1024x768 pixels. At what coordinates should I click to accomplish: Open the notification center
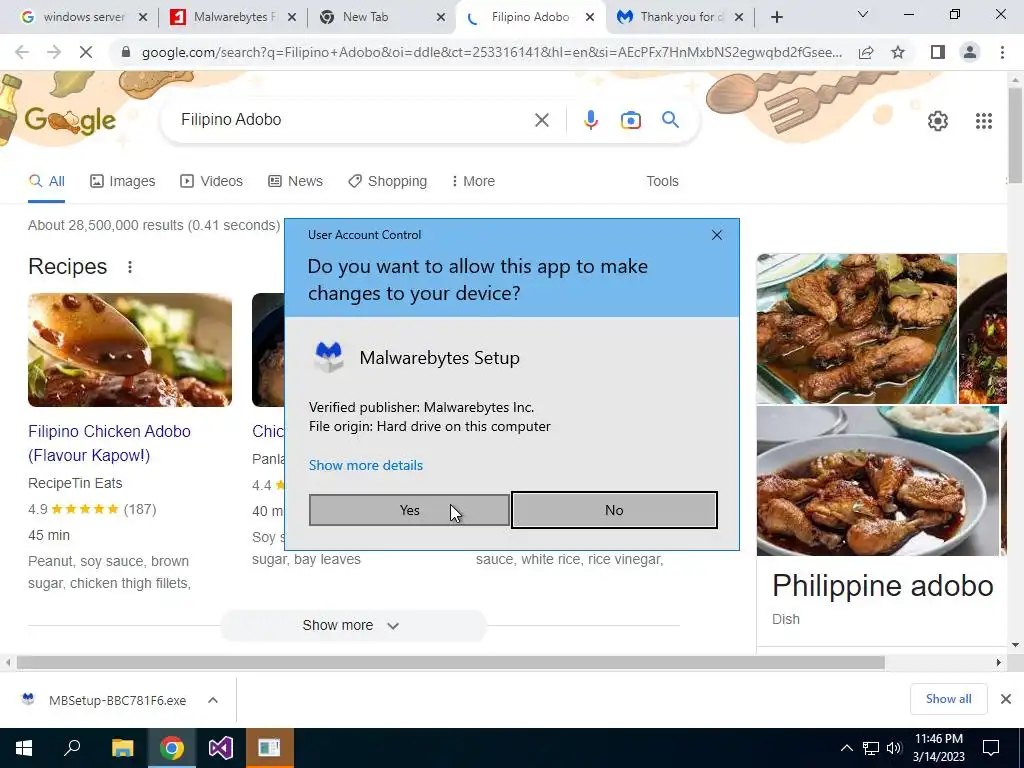991,748
